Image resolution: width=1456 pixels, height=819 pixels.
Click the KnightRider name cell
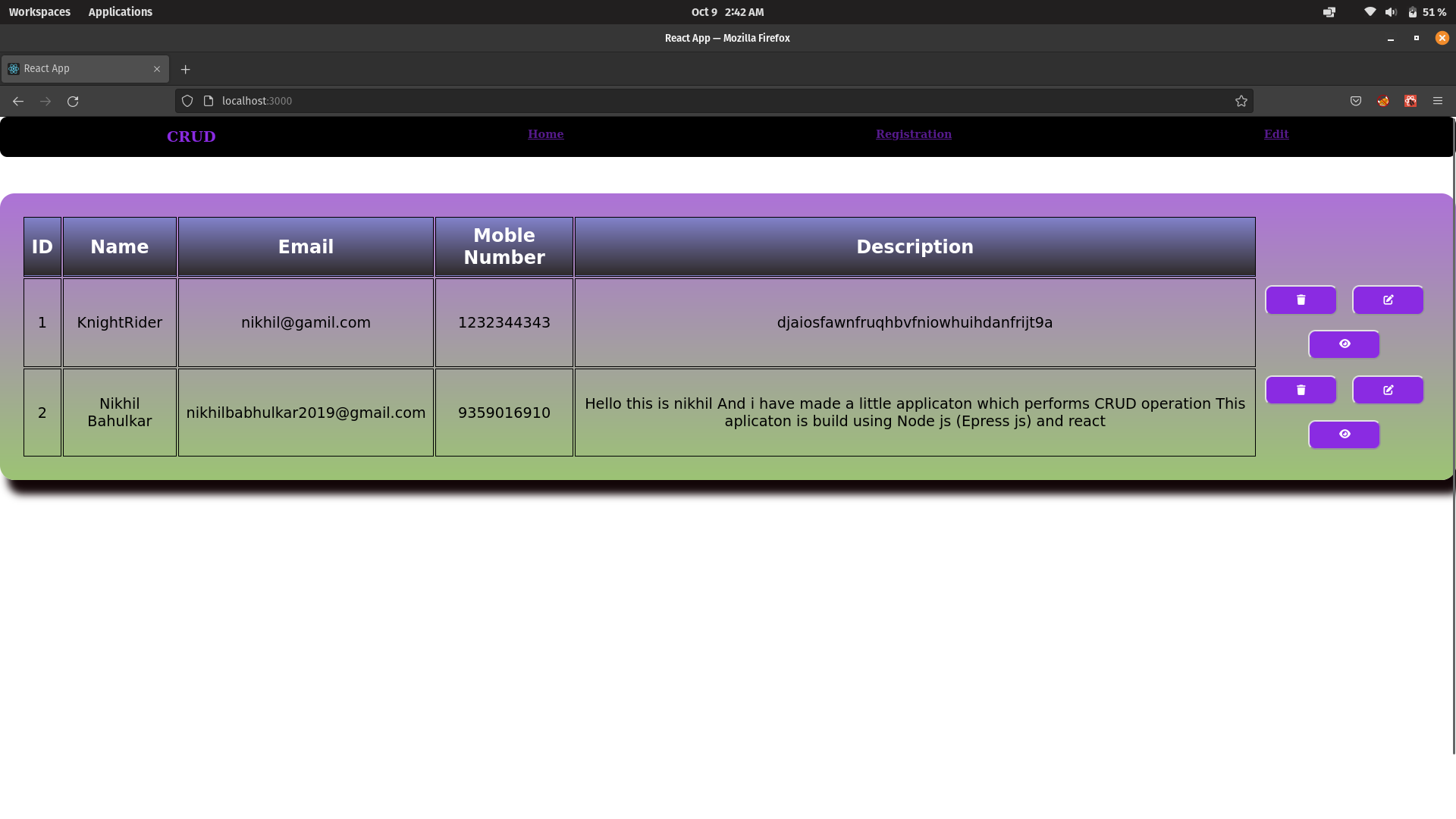pyautogui.click(x=120, y=322)
